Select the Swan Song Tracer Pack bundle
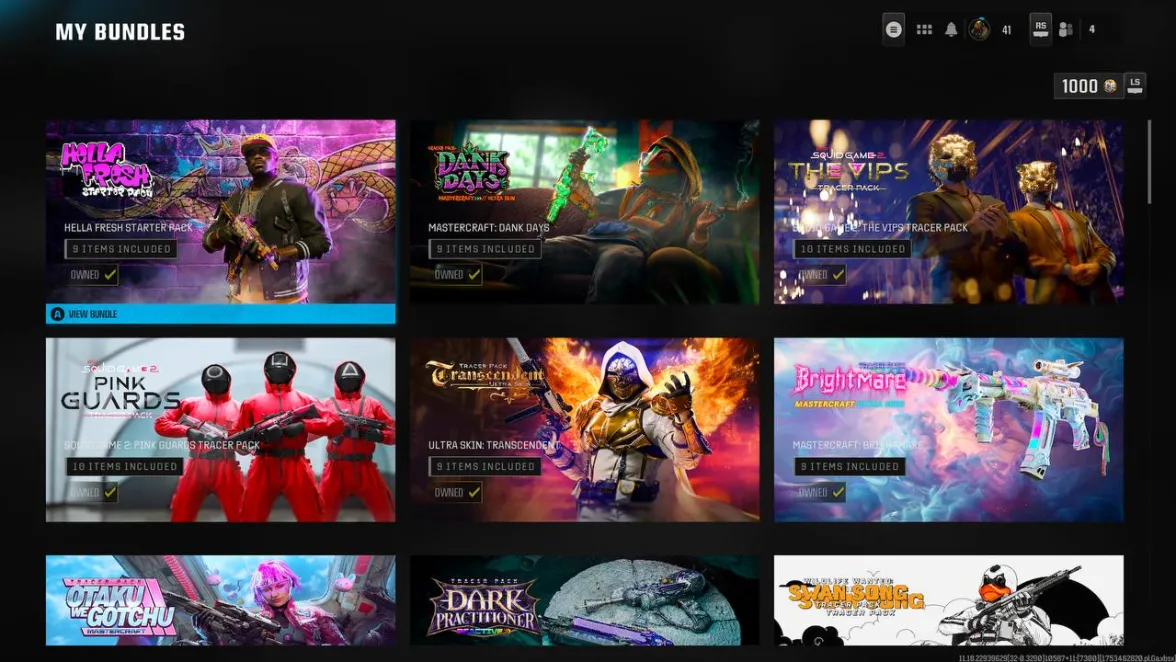Screen dimensions: 1176x662 click(x=949, y=601)
